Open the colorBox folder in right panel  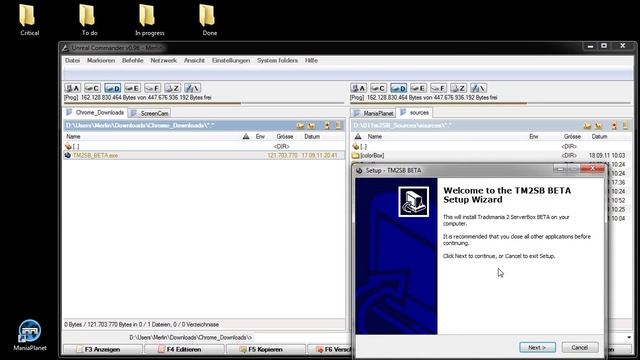click(371, 156)
